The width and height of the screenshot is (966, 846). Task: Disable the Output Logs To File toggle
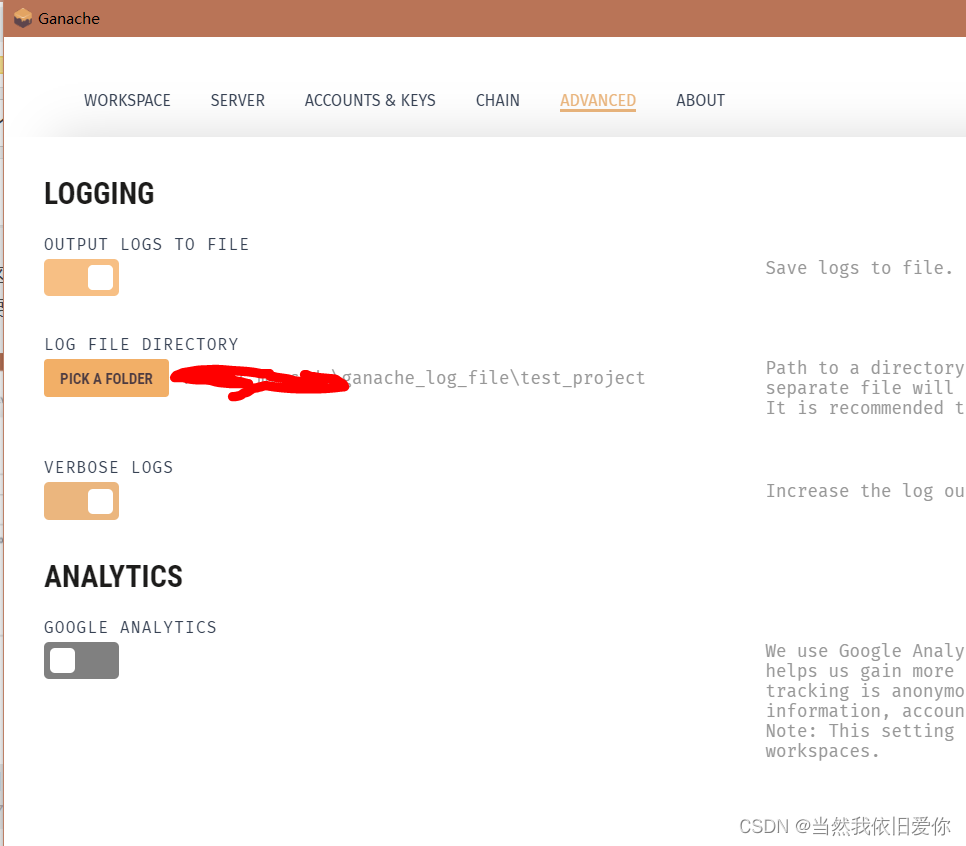pyautogui.click(x=81, y=277)
